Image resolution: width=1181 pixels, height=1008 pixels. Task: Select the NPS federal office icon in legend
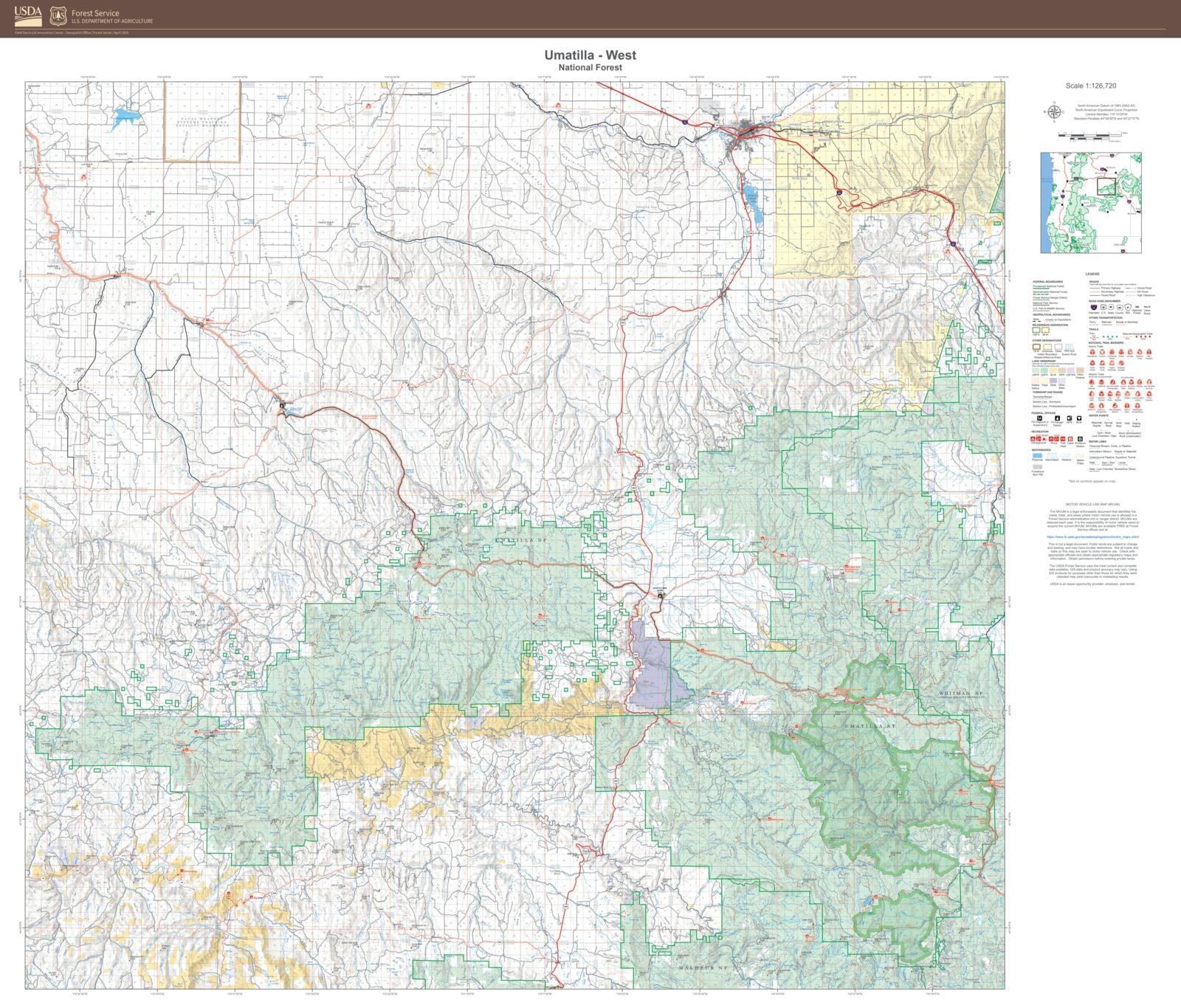point(1069,418)
